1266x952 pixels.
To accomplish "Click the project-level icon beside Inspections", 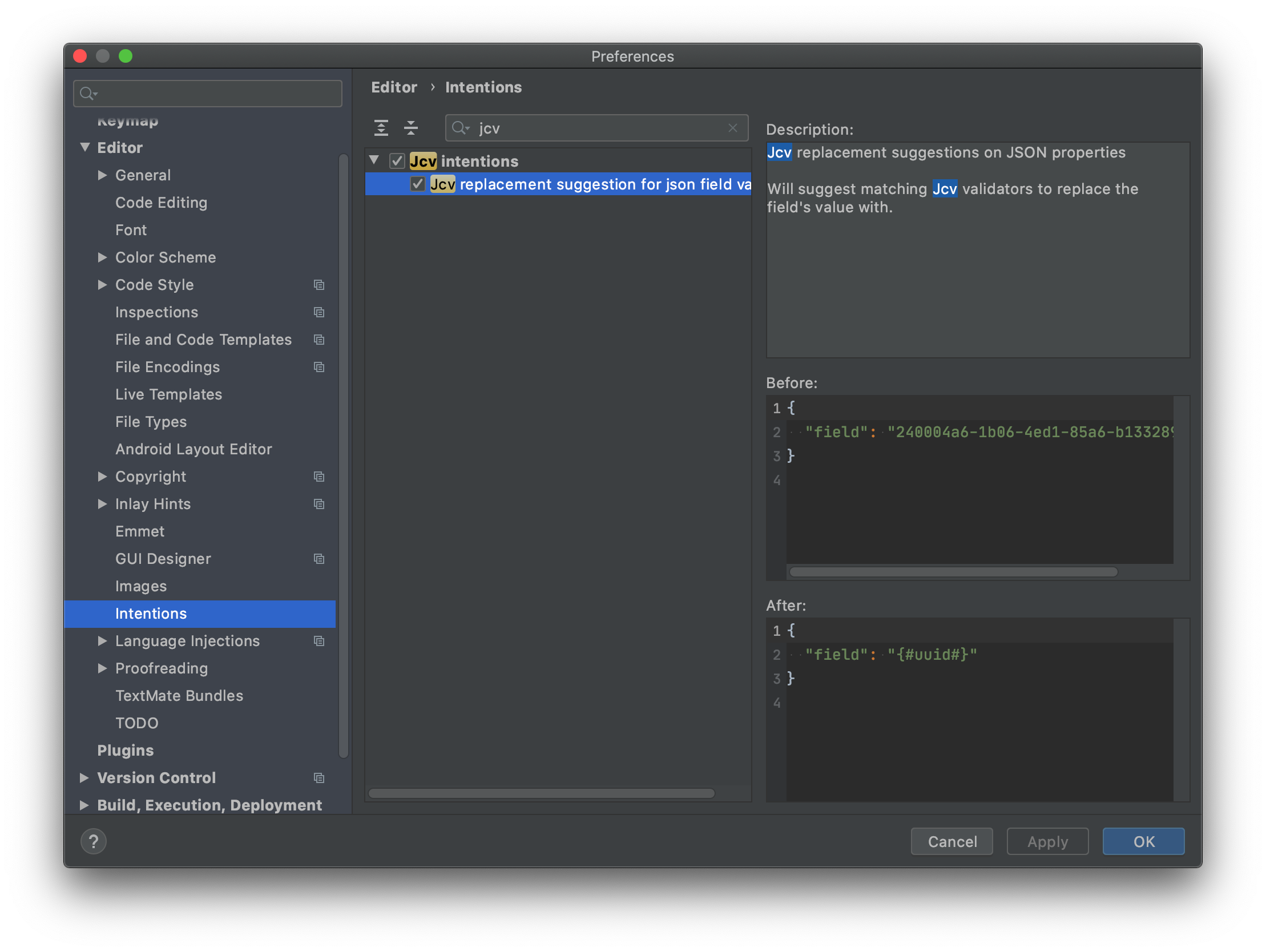I will tap(319, 312).
